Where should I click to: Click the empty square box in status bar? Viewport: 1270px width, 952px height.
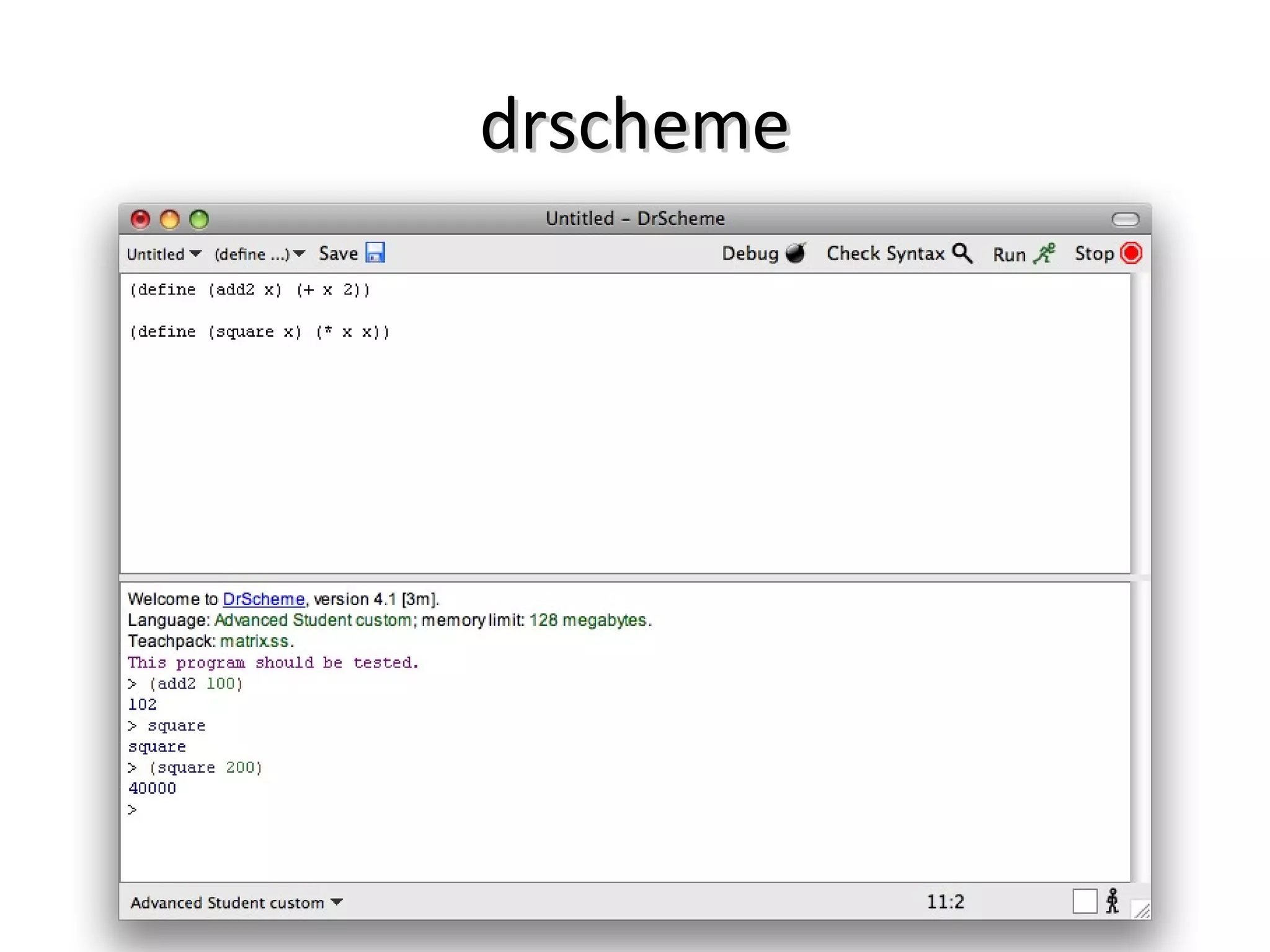[x=1085, y=901]
